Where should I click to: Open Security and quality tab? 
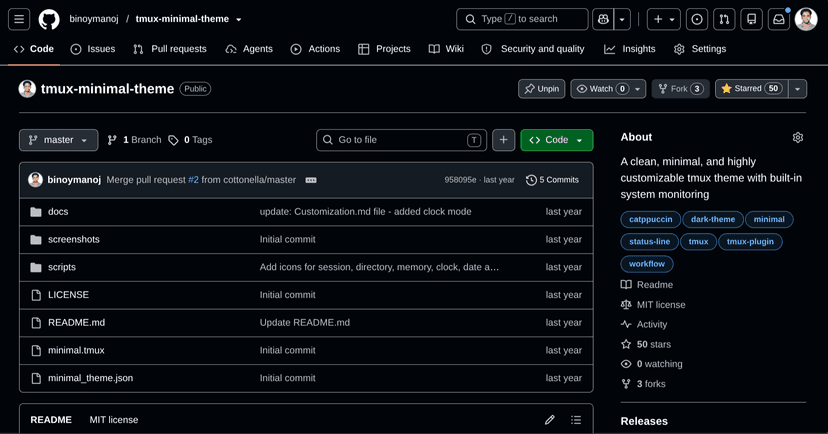[x=533, y=49]
